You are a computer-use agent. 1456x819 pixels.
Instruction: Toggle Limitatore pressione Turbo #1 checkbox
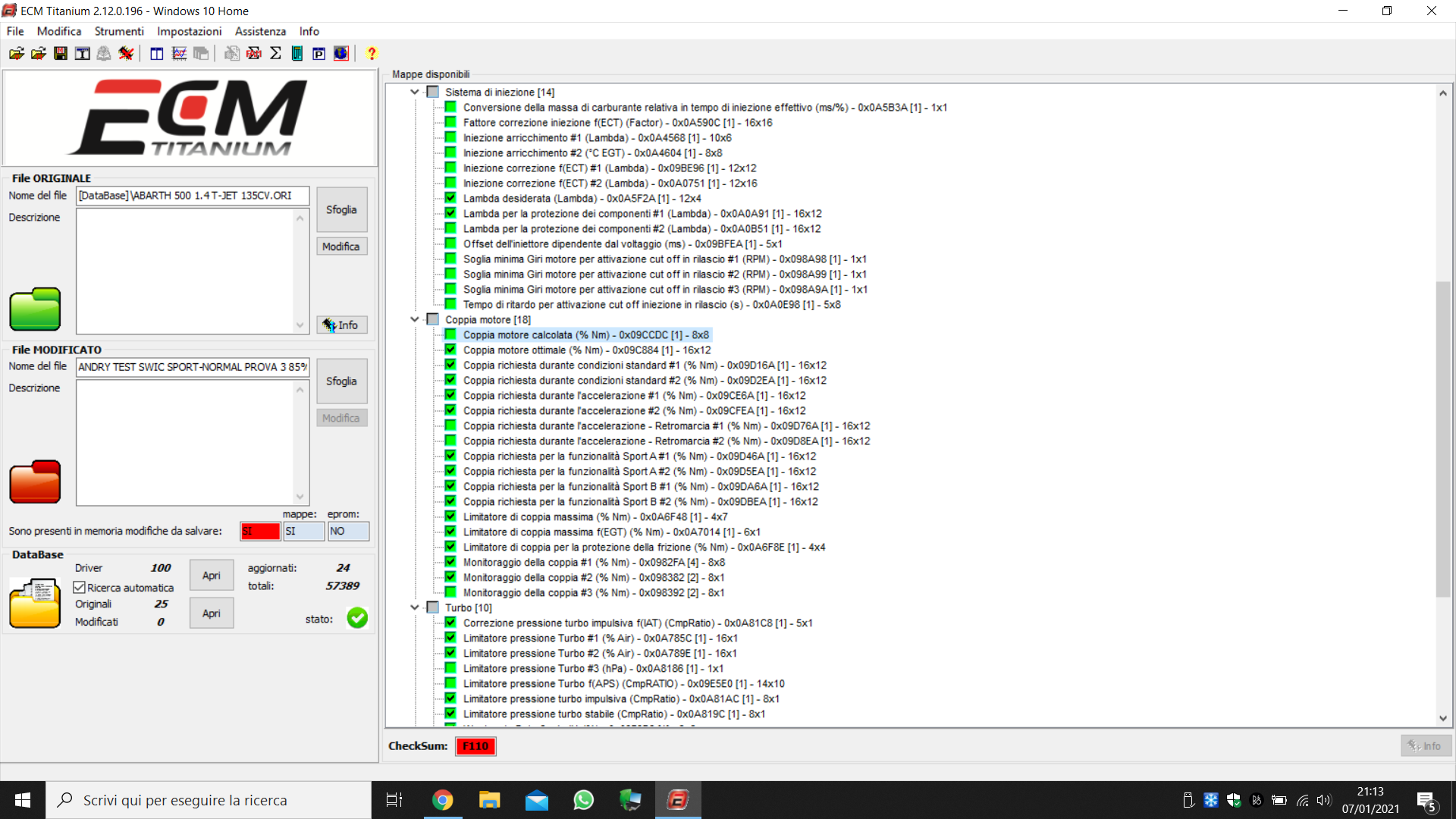tap(450, 638)
